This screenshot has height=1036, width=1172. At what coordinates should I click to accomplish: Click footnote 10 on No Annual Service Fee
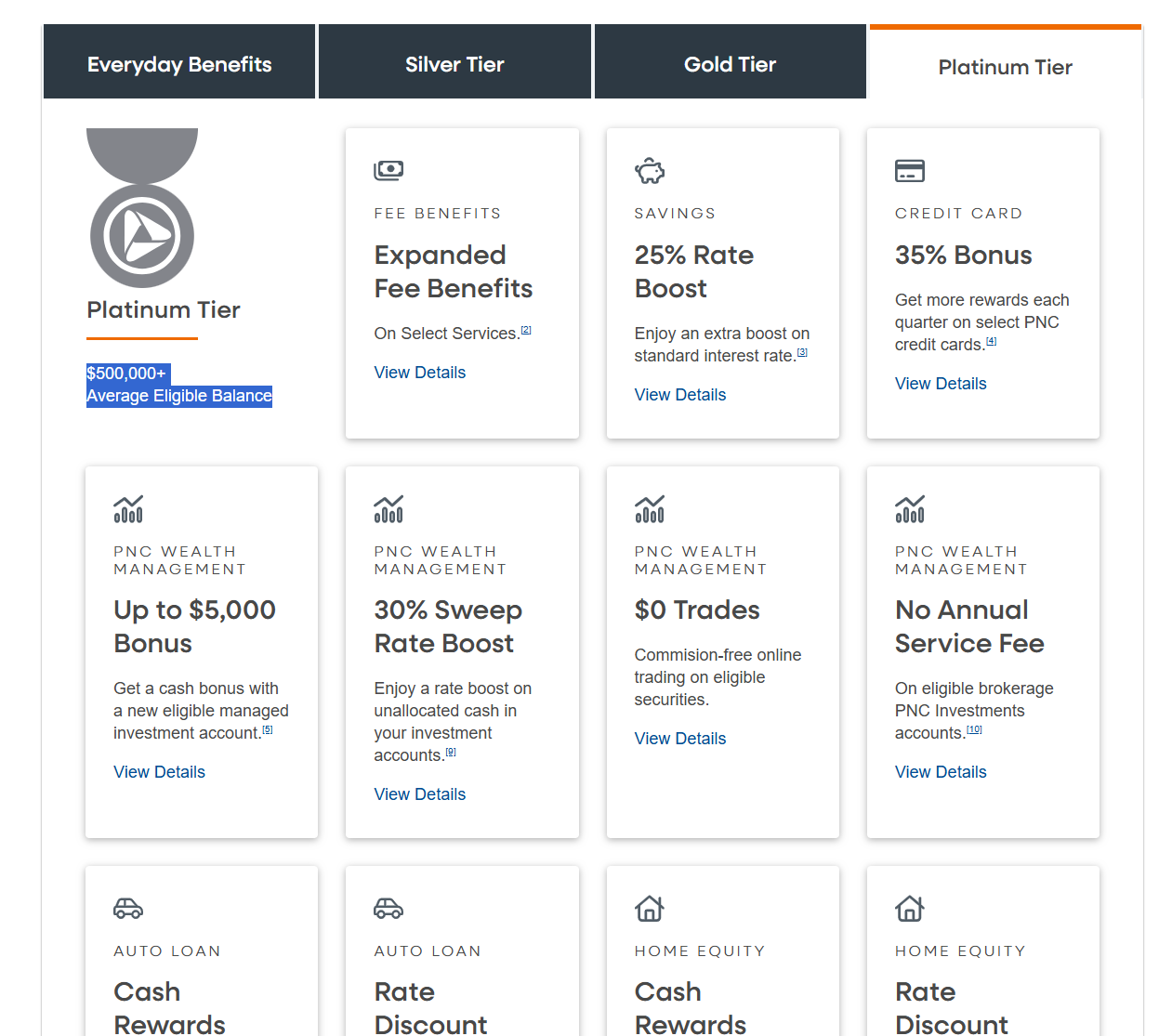[x=974, y=729]
